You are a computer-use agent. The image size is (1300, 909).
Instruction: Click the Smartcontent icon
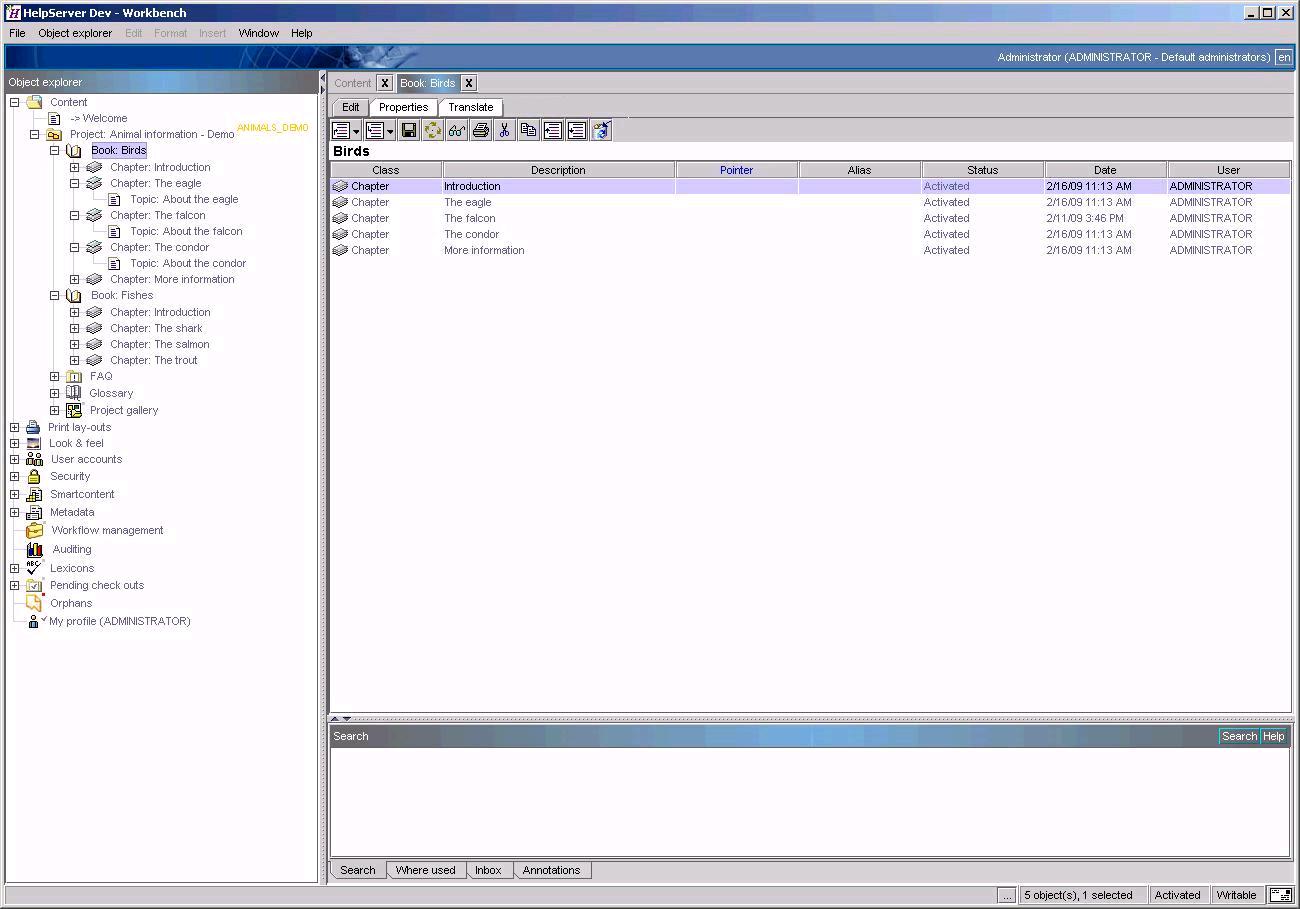(x=34, y=494)
